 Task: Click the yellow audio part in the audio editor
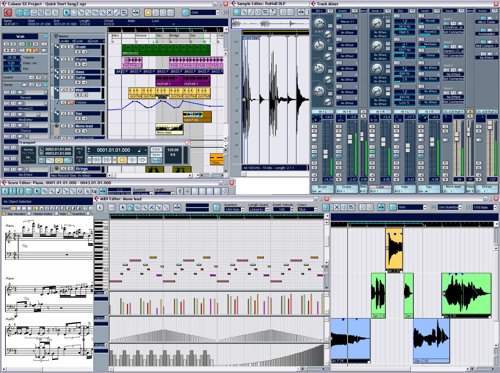pos(394,249)
